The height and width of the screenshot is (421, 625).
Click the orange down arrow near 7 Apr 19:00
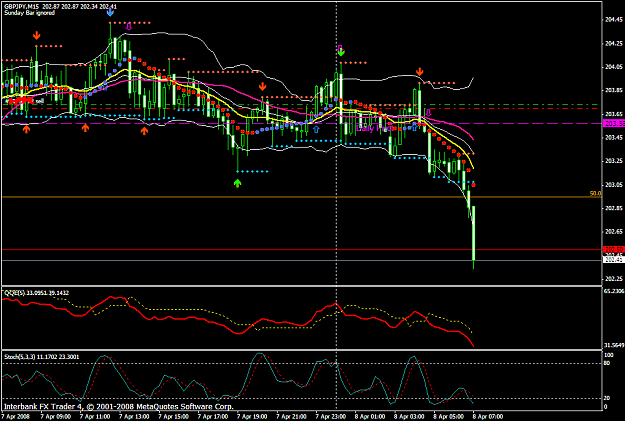262,87
